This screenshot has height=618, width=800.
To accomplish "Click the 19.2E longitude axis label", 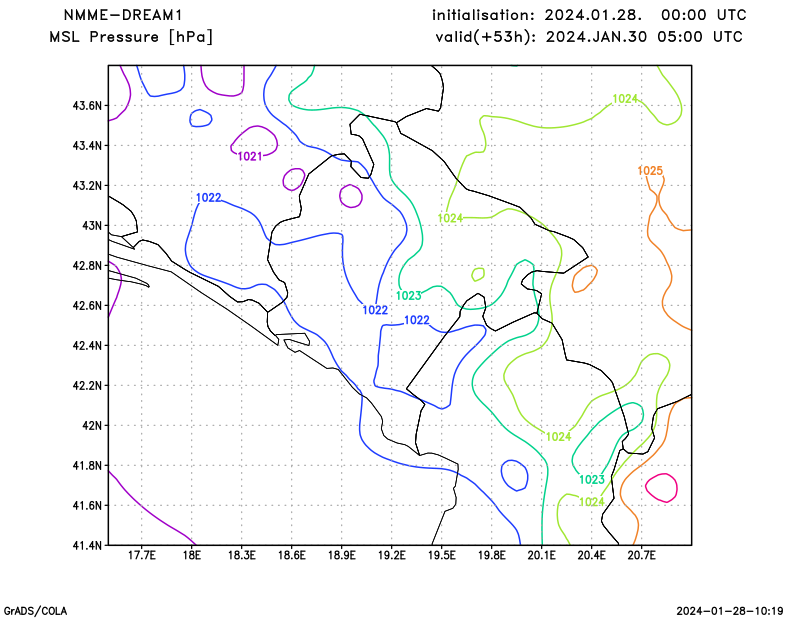I will [391, 555].
